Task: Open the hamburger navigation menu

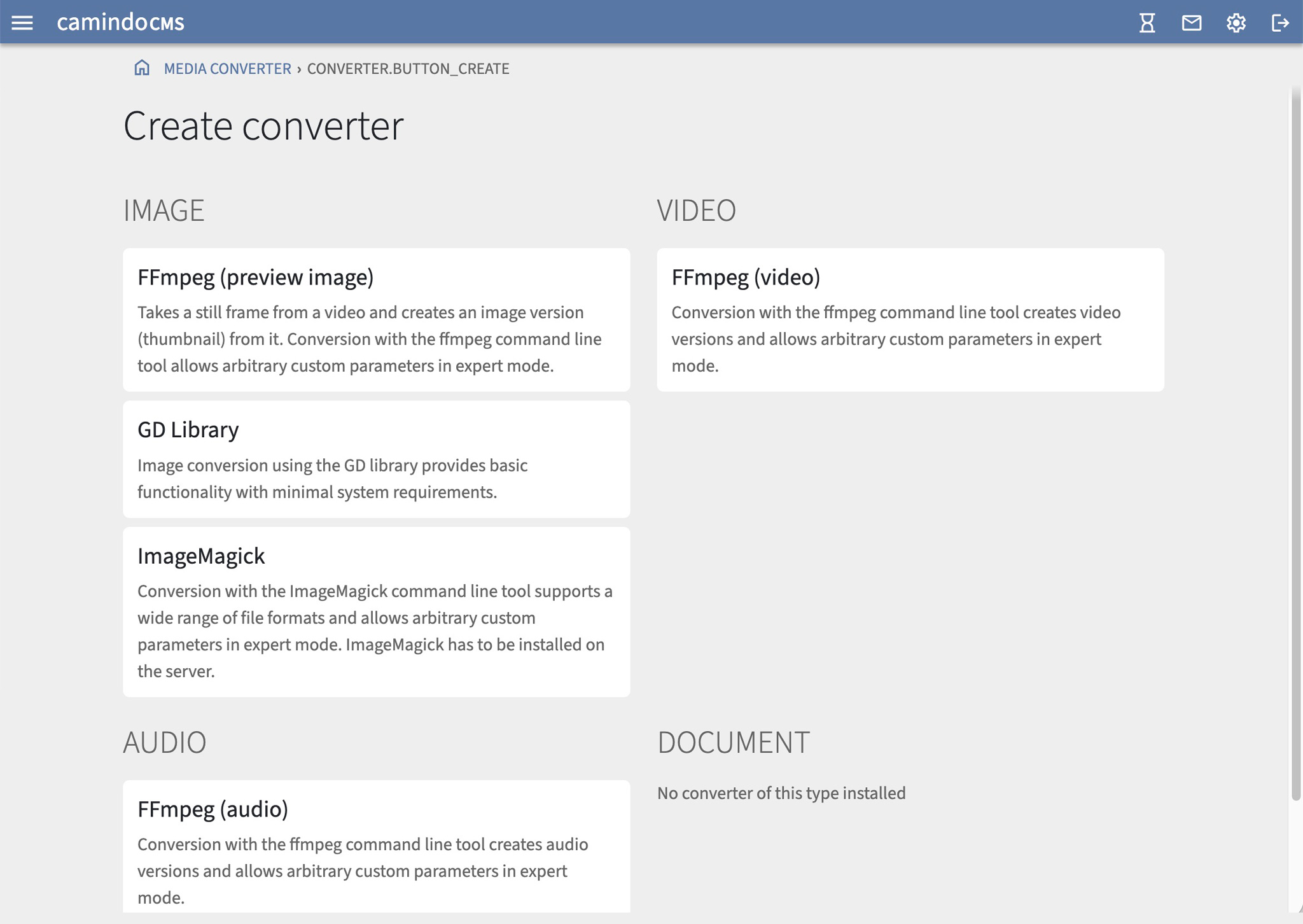Action: coord(22,23)
